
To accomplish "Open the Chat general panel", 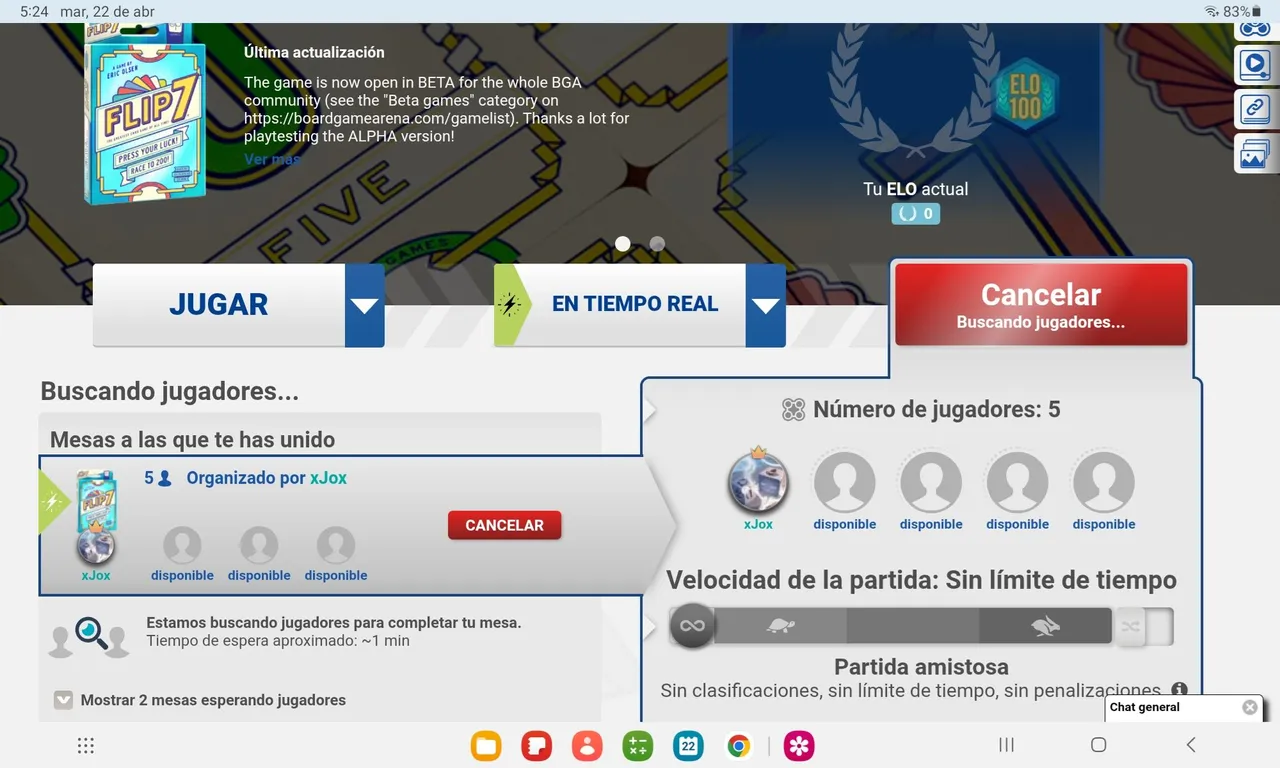I will (x=1145, y=707).
